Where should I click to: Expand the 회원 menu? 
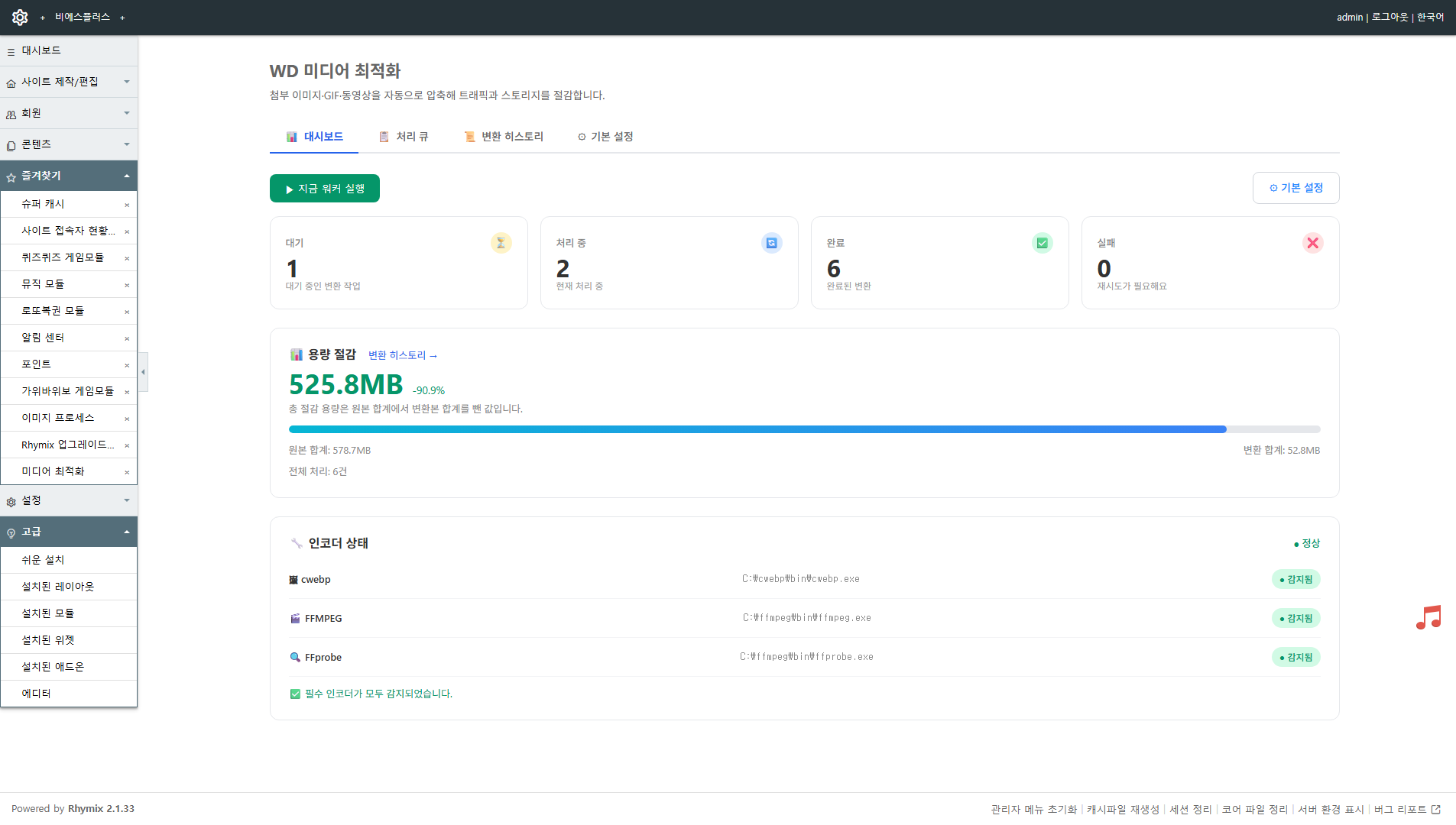point(69,113)
